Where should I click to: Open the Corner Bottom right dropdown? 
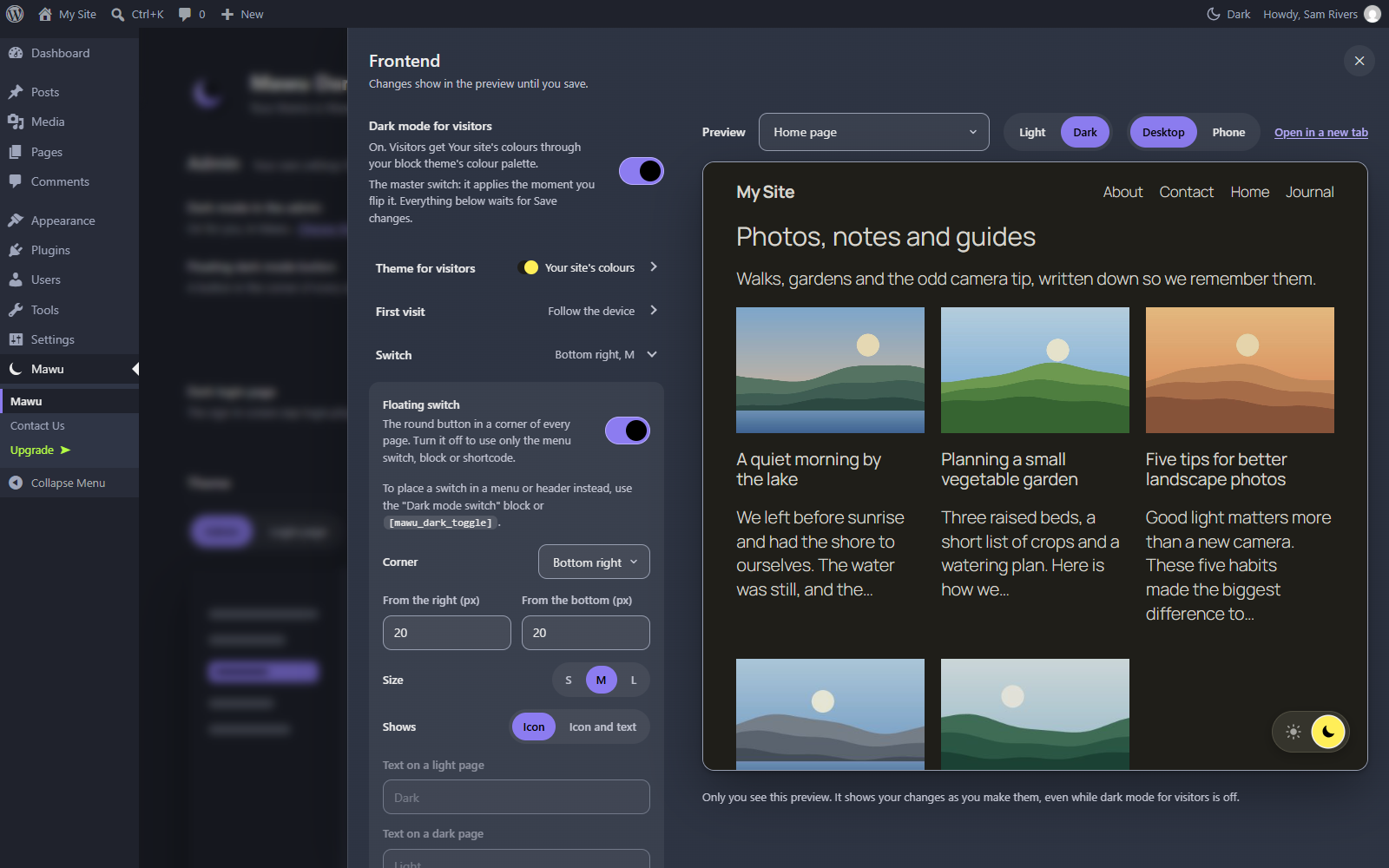tap(594, 562)
